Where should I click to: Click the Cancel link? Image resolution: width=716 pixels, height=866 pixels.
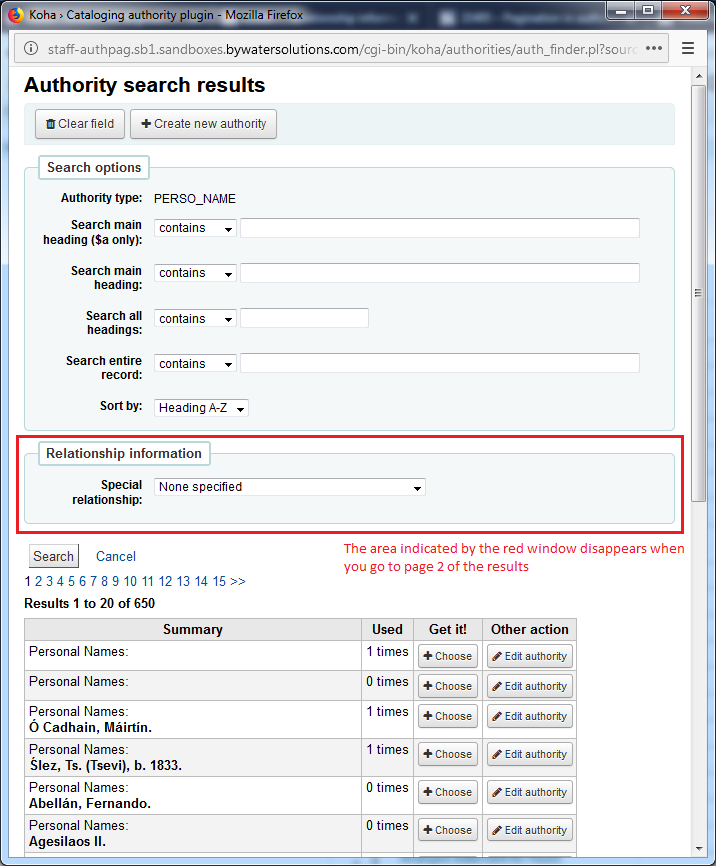click(116, 557)
